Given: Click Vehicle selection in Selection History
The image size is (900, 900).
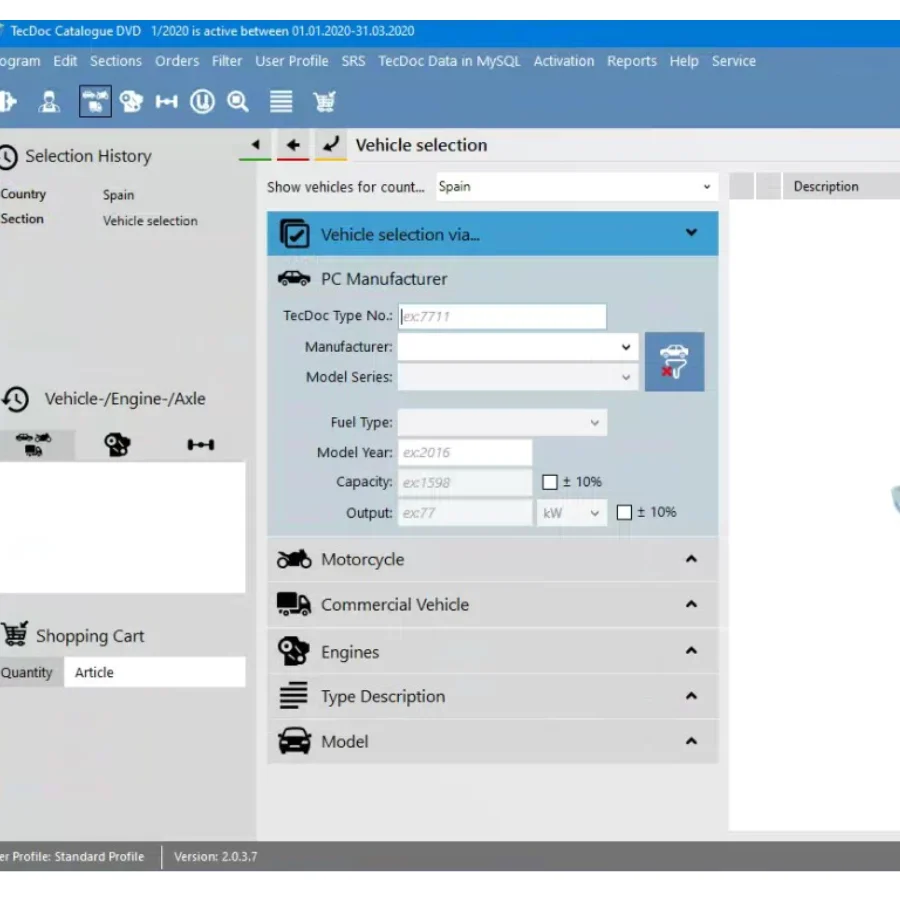Looking at the screenshot, I should [150, 221].
